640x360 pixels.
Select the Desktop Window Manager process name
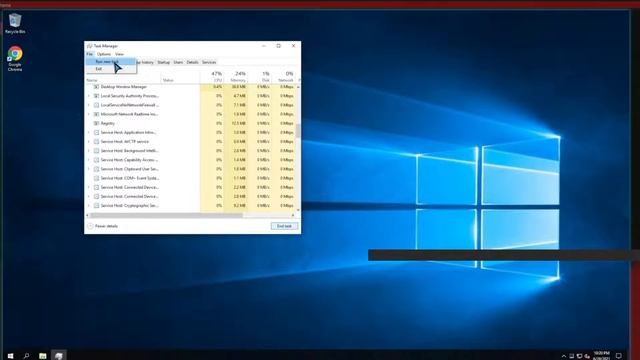[124, 87]
